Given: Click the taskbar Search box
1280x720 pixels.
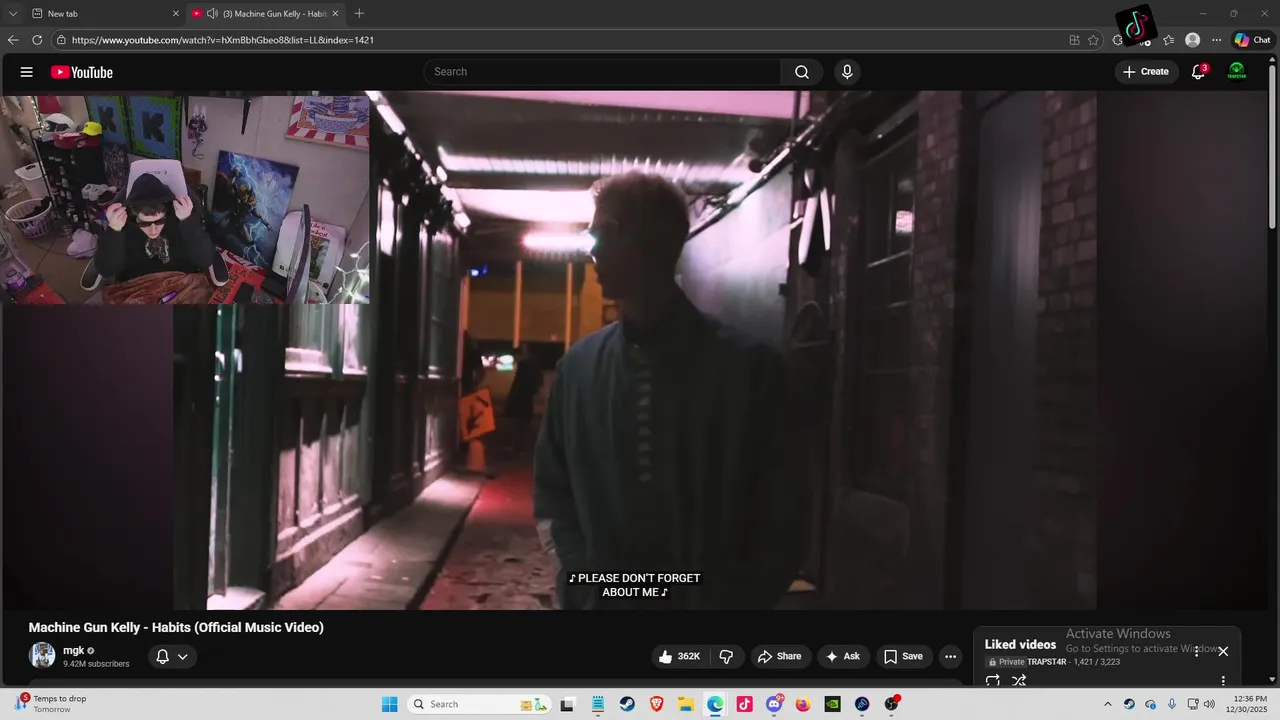Looking at the screenshot, I should pos(479,704).
